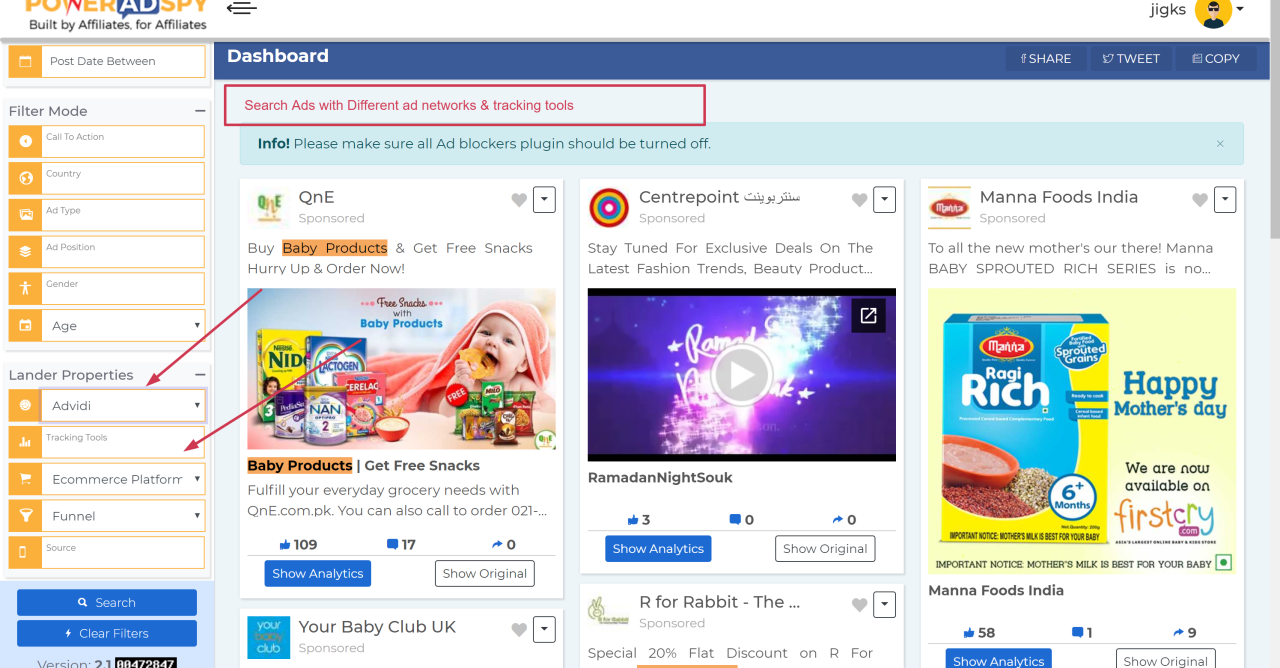Click the Call To Action input field

tap(122, 142)
